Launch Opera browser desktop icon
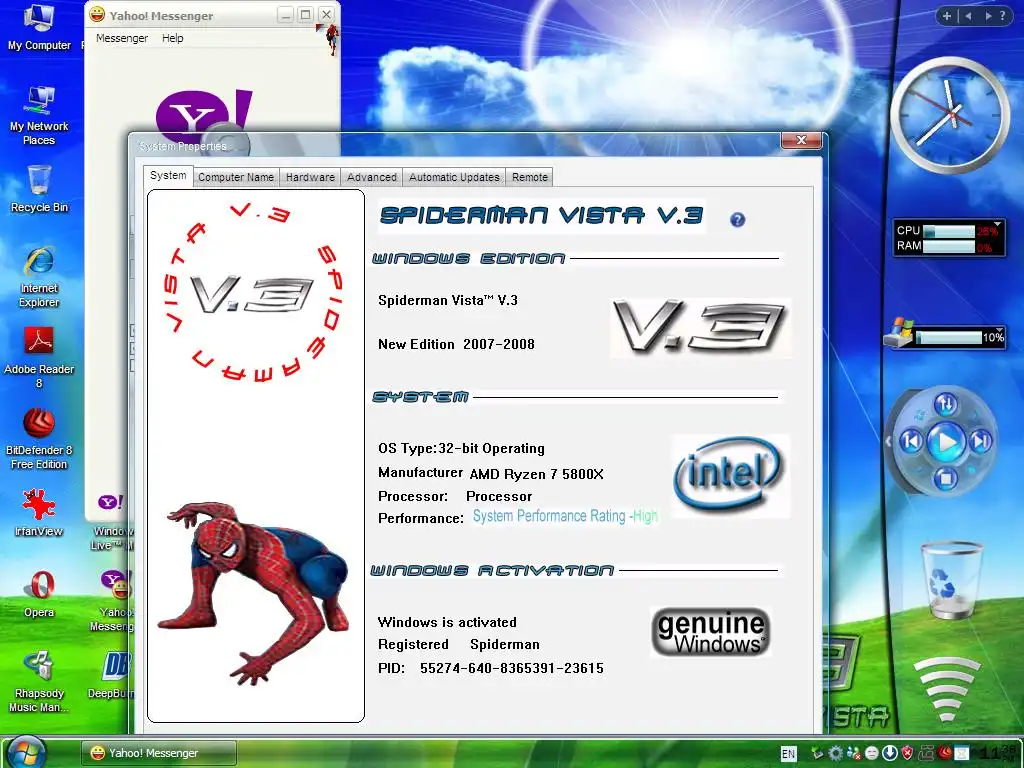 pos(39,593)
